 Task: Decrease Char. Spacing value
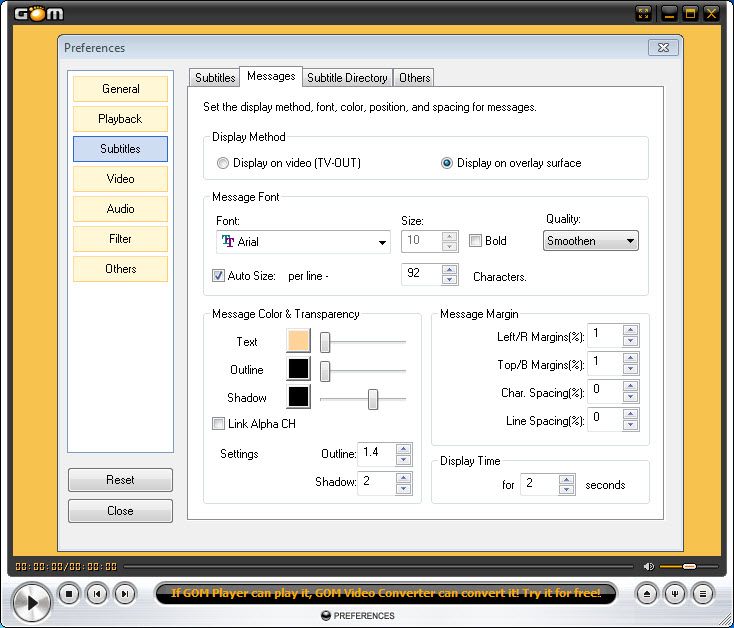click(630, 396)
